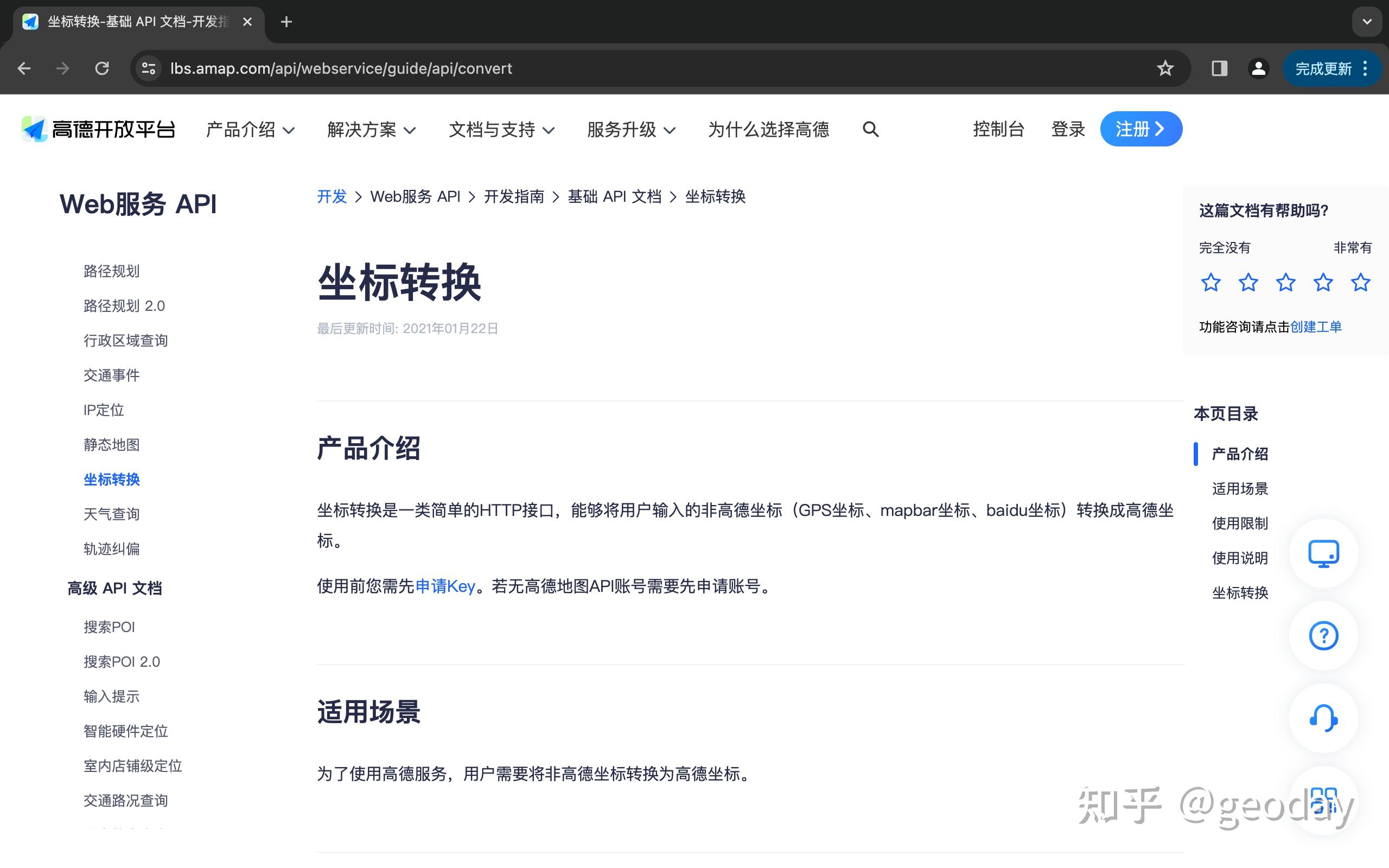Viewport: 1389px width, 868px height.
Task: Open the browser profile avatar icon
Action: pyautogui.click(x=1258, y=69)
